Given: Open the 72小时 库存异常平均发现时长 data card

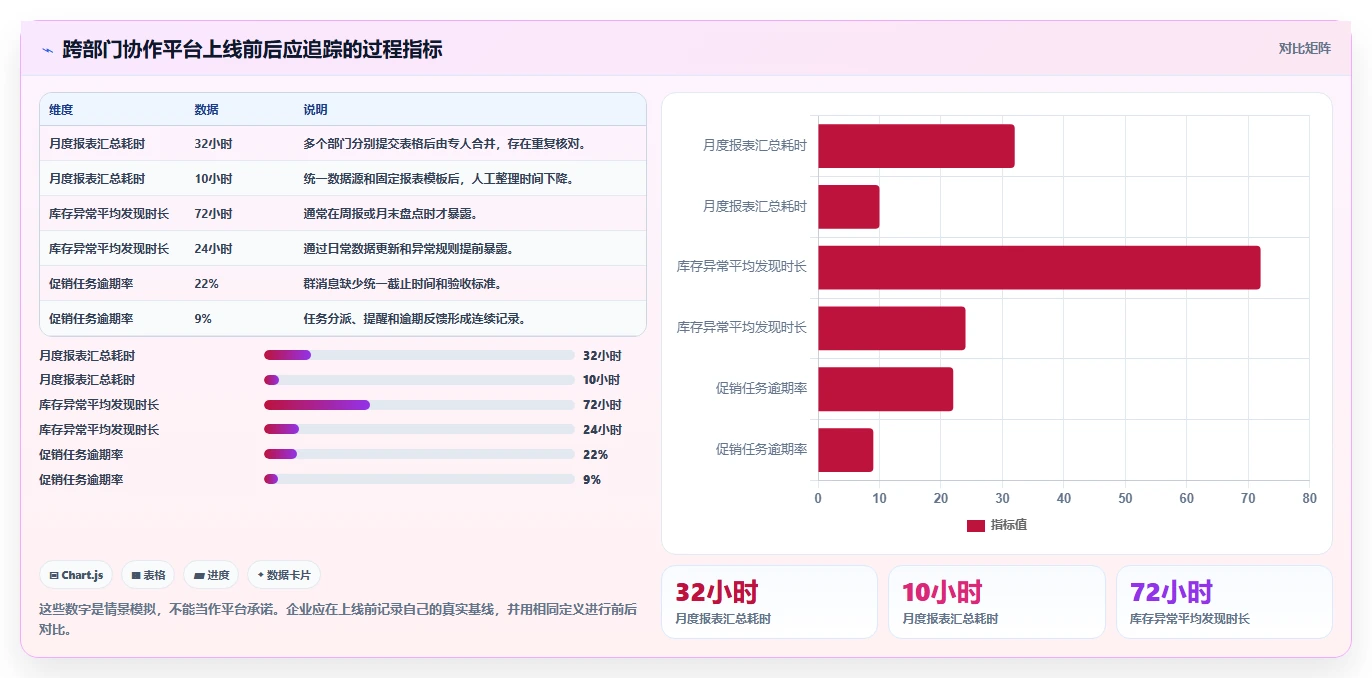Looking at the screenshot, I should (1224, 602).
